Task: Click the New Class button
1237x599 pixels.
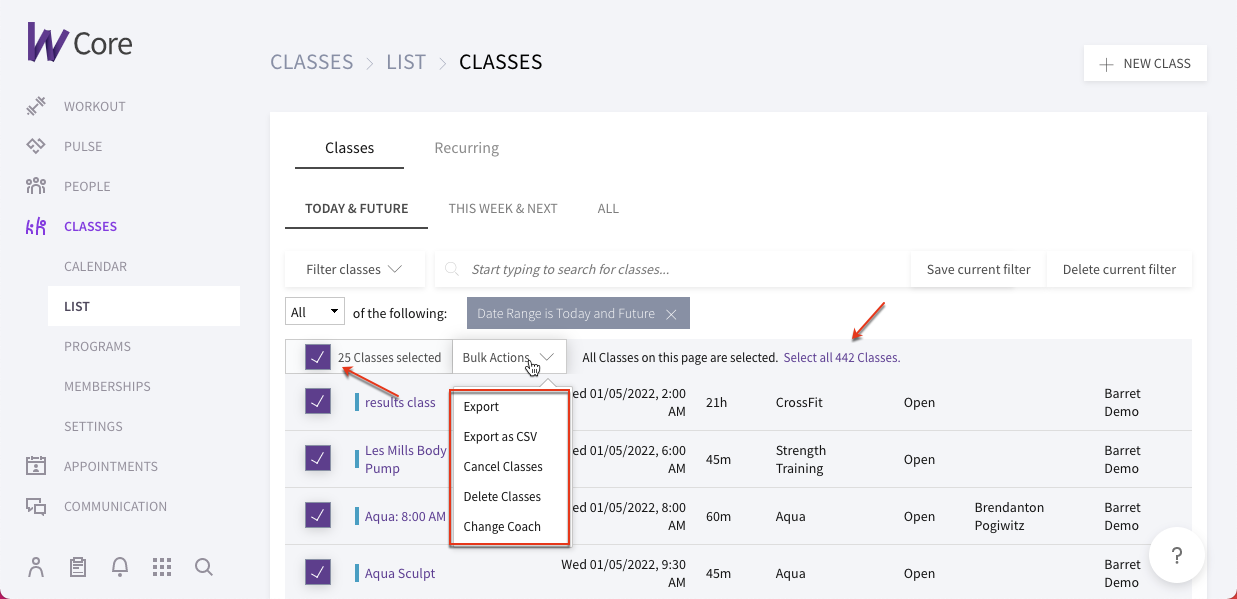Action: (x=1145, y=63)
